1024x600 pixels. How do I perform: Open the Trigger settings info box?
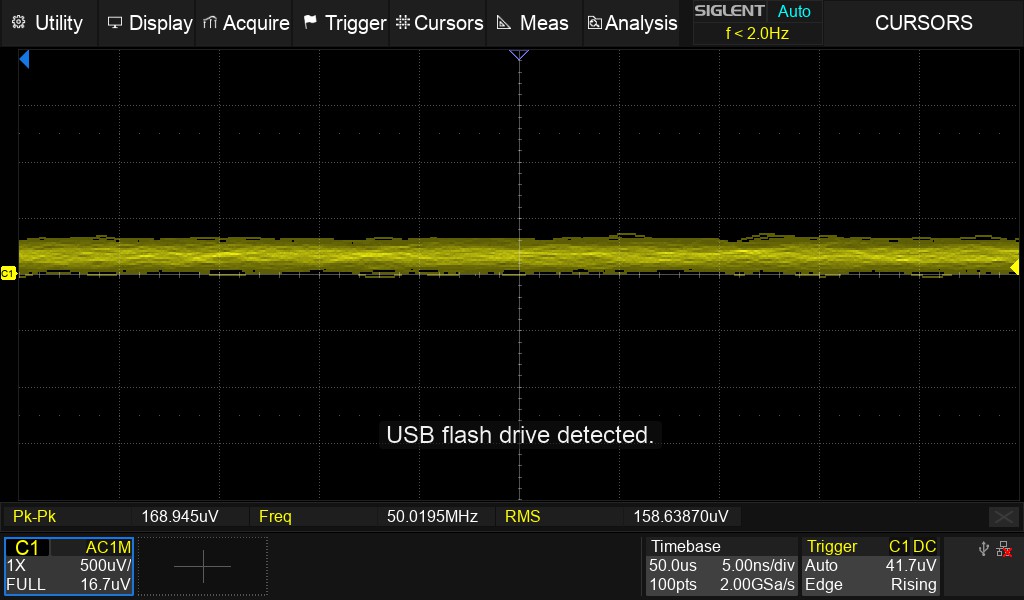(x=870, y=566)
